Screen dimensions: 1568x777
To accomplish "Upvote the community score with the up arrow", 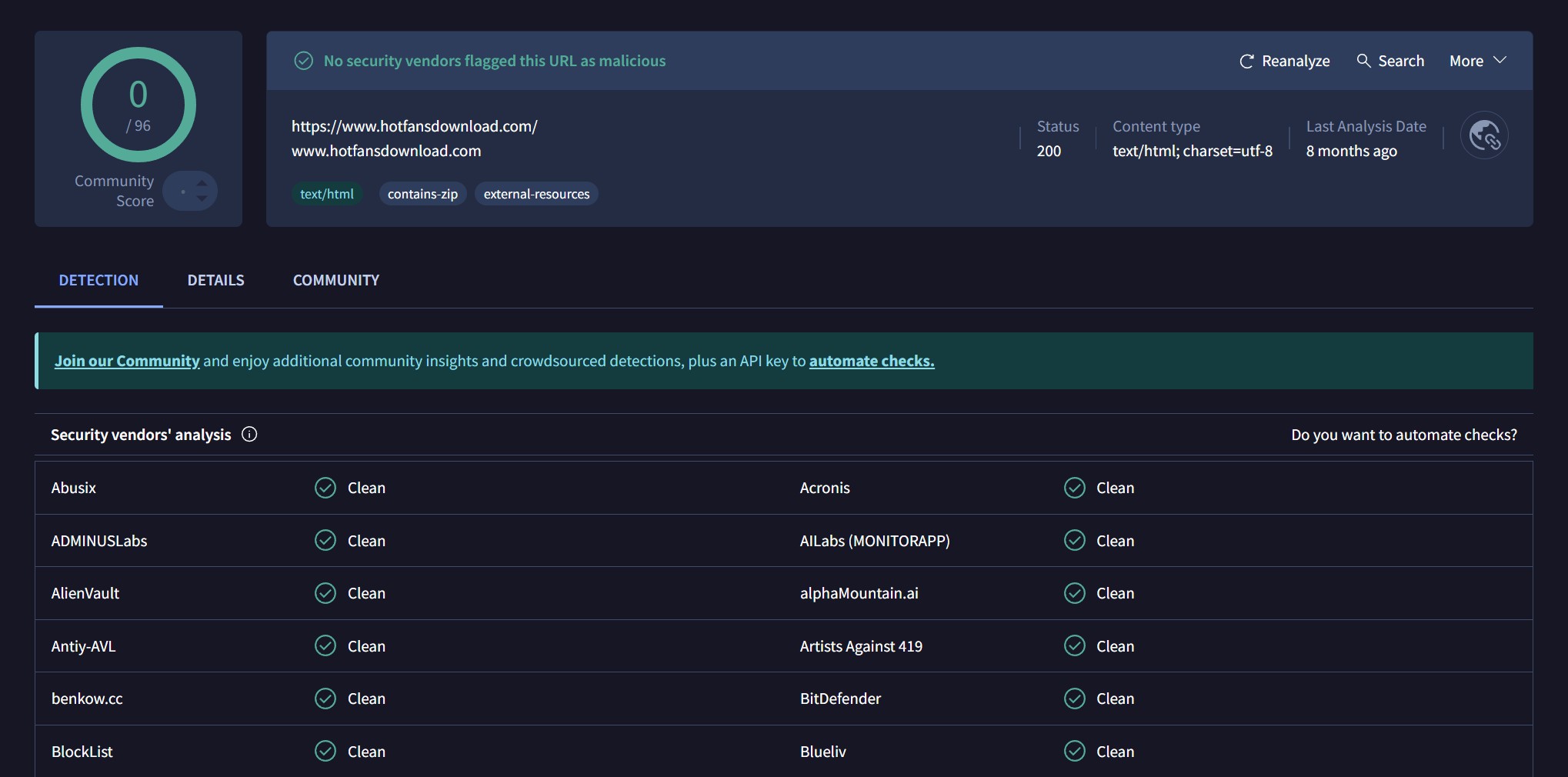I will 202,183.
